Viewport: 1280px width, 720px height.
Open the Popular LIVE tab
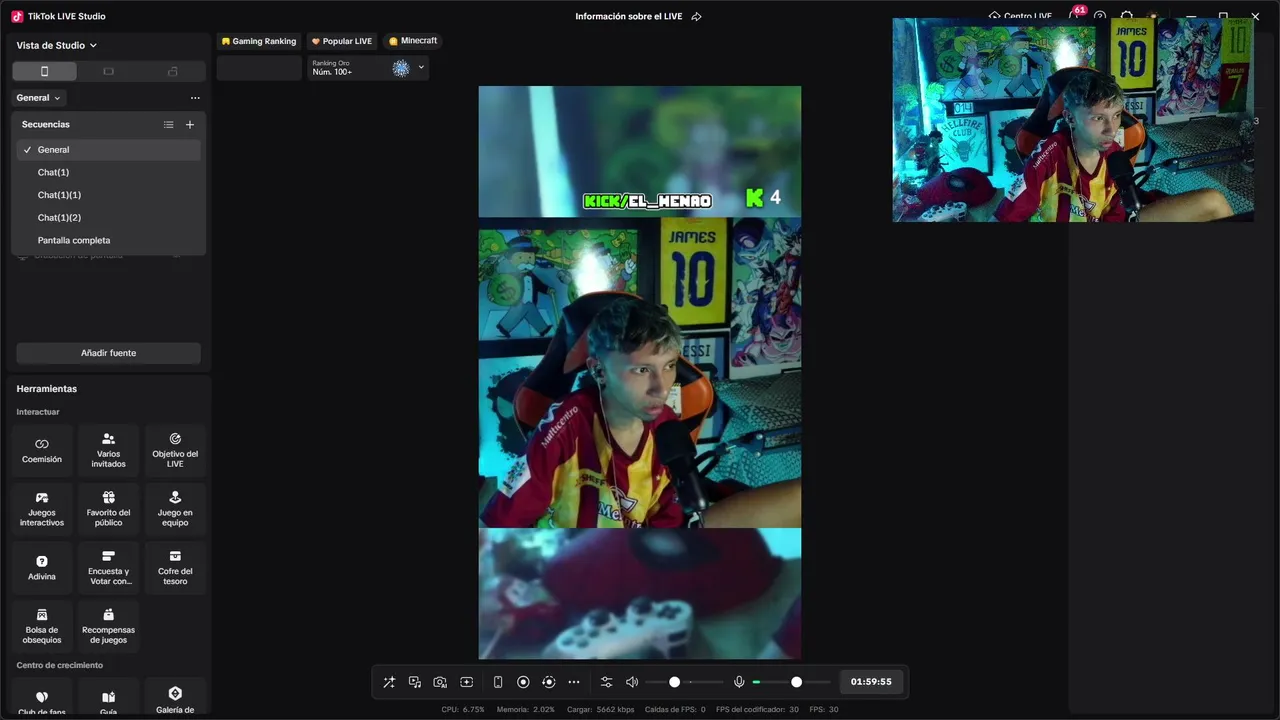coord(342,41)
